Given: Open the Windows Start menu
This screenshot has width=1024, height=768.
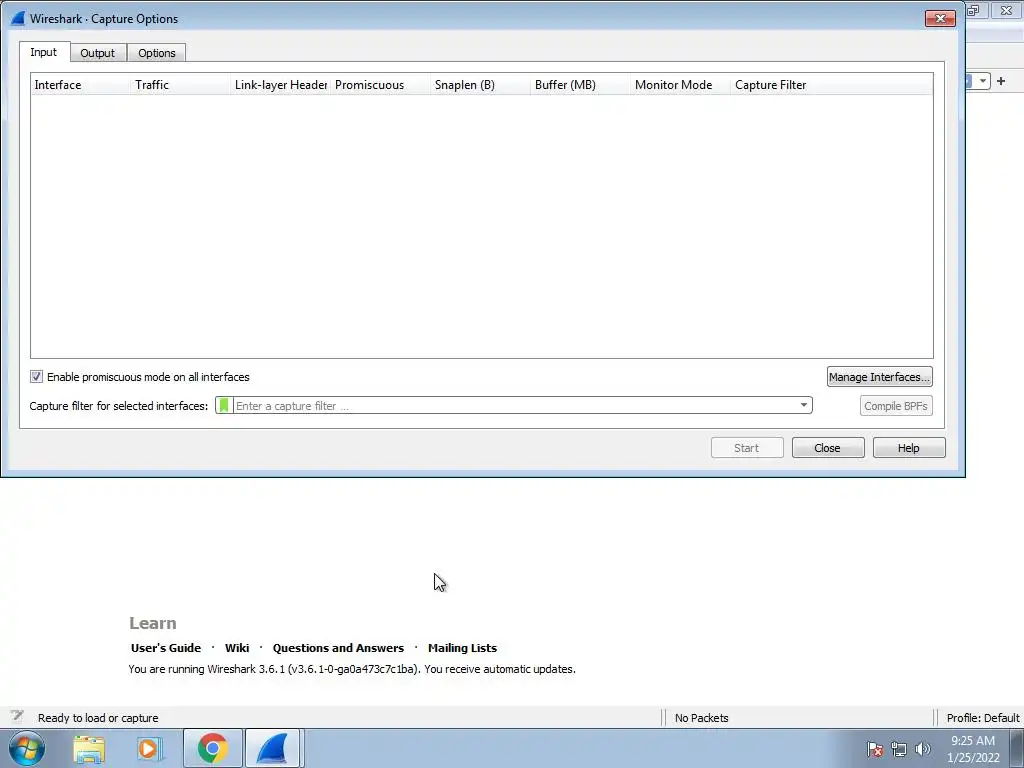Looking at the screenshot, I should pyautogui.click(x=27, y=748).
